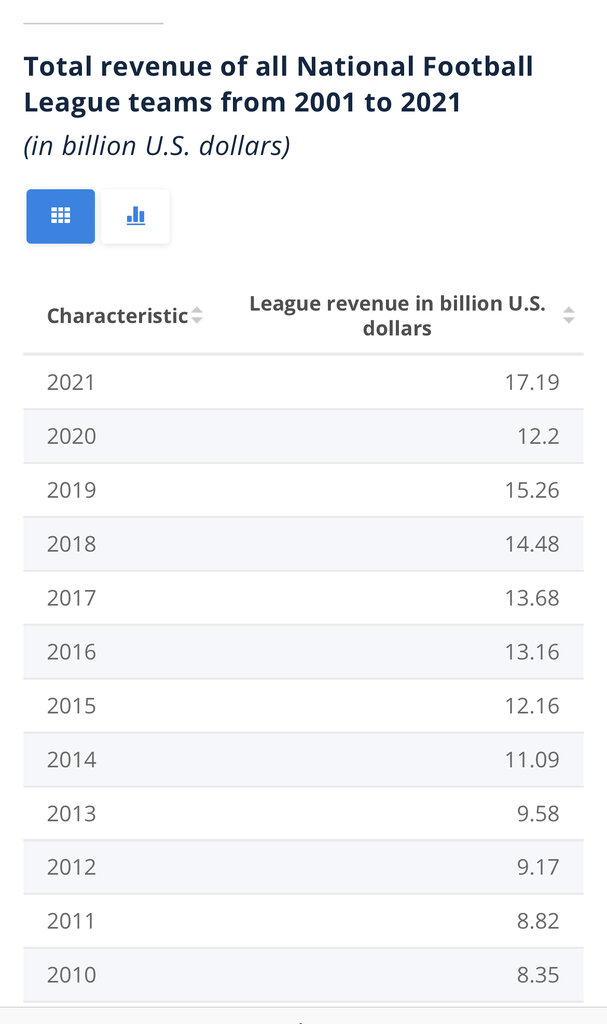The image size is (607, 1024).
Task: Click the statistic title heading
Action: click(x=278, y=84)
